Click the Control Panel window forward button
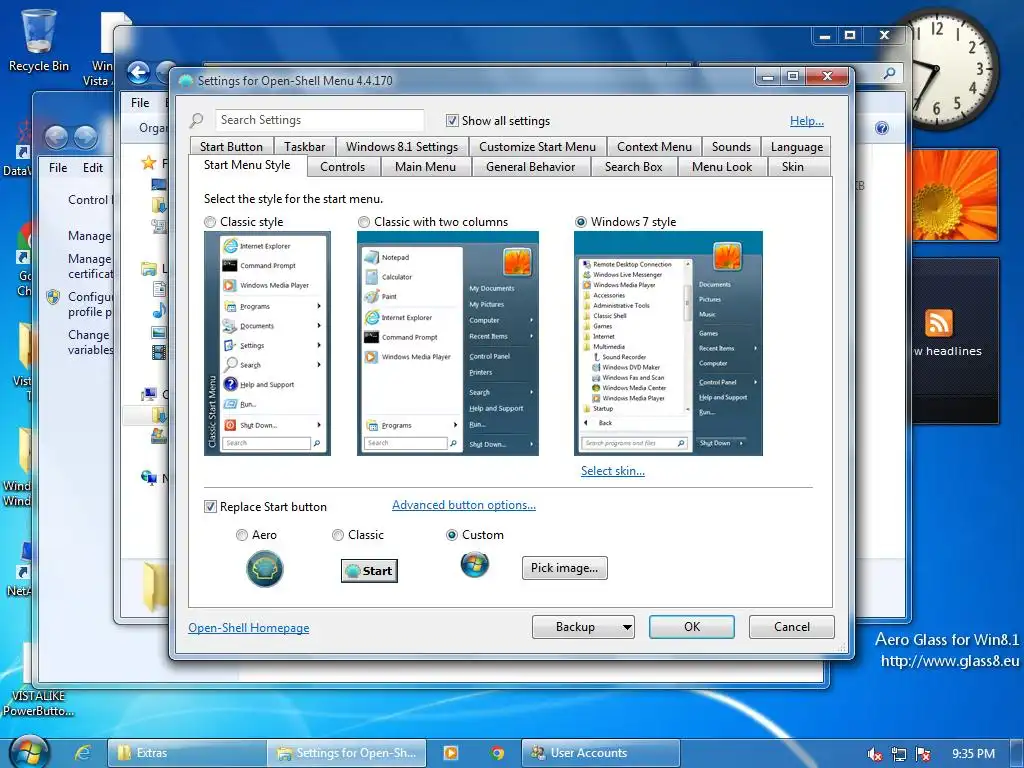The image size is (1024, 768). (x=86, y=137)
